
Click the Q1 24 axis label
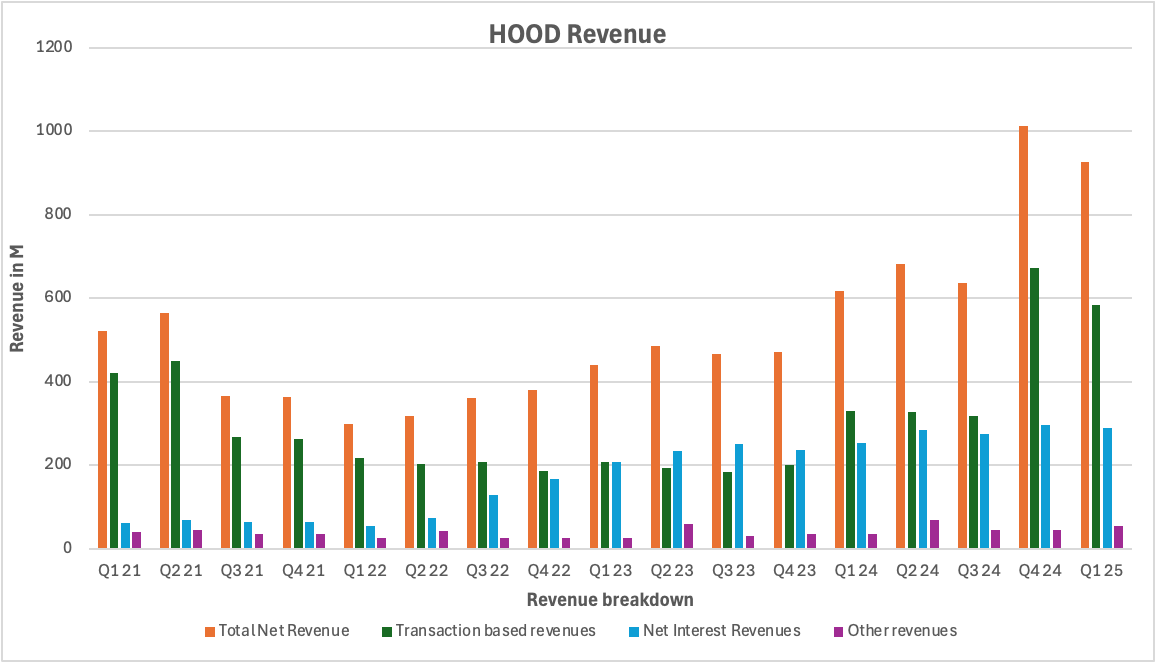[x=856, y=571]
